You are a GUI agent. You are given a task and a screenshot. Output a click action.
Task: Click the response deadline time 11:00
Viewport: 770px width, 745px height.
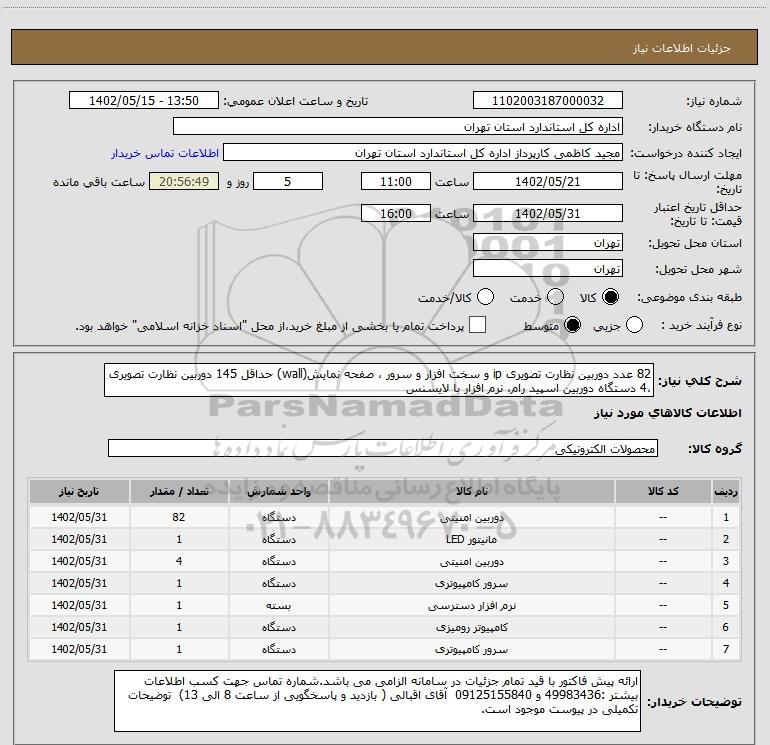pyautogui.click(x=396, y=182)
